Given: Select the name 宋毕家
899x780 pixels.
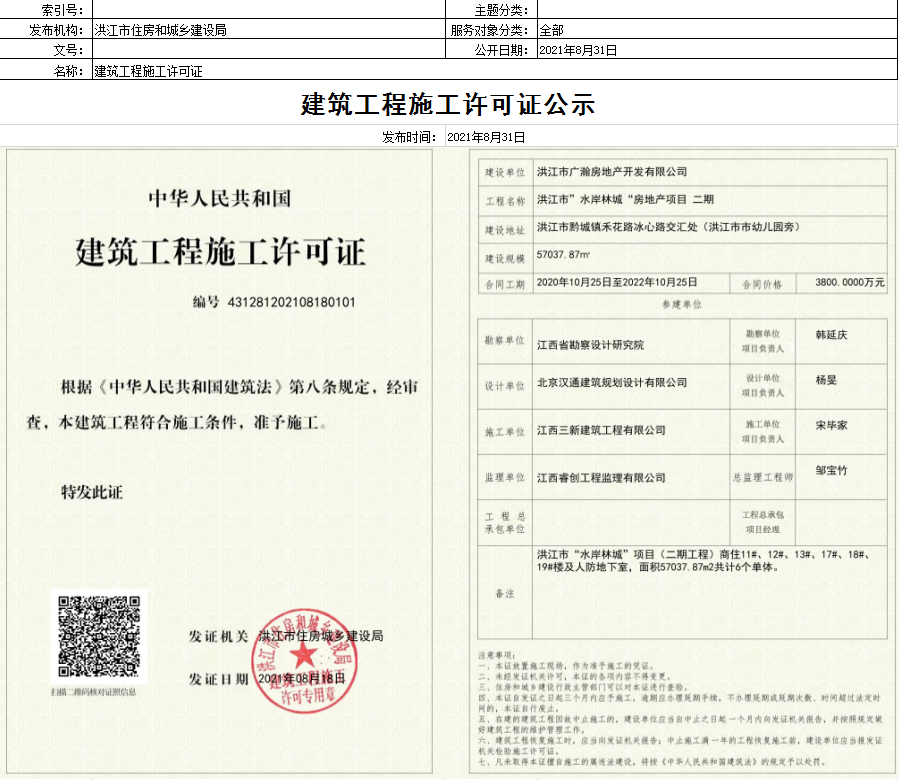Looking at the screenshot, I should 831,425.
